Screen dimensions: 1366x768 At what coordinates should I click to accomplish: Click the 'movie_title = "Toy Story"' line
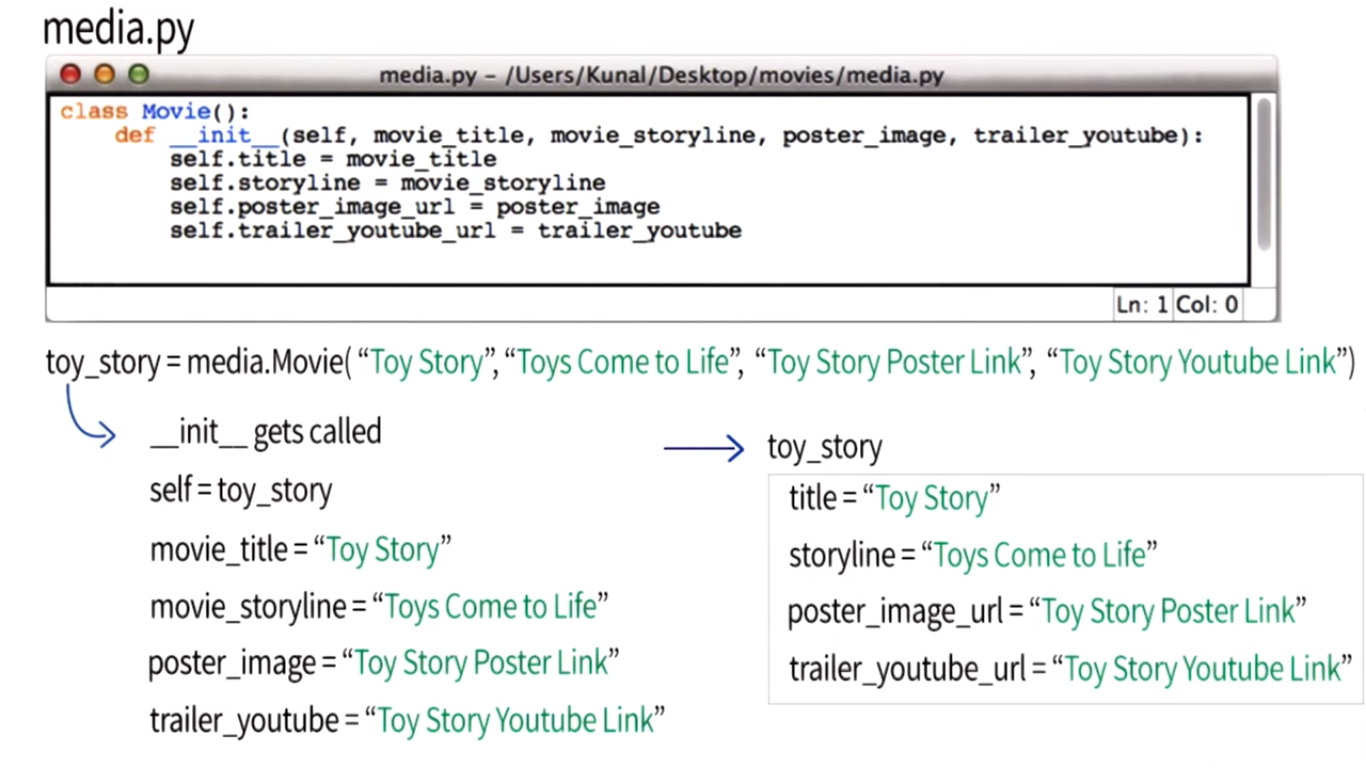(x=300, y=549)
